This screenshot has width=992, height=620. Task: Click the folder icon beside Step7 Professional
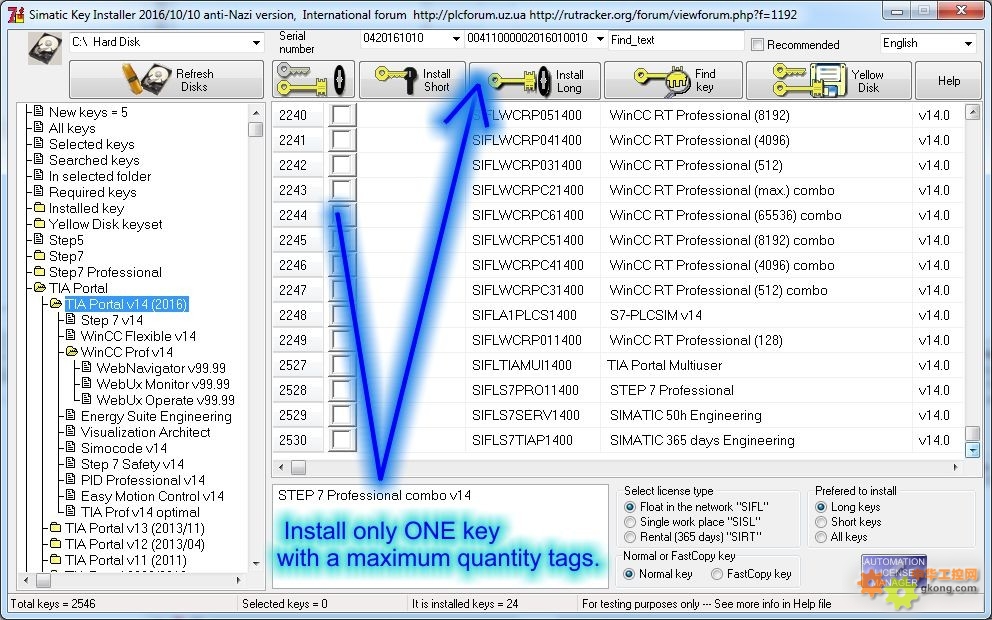pos(39,271)
